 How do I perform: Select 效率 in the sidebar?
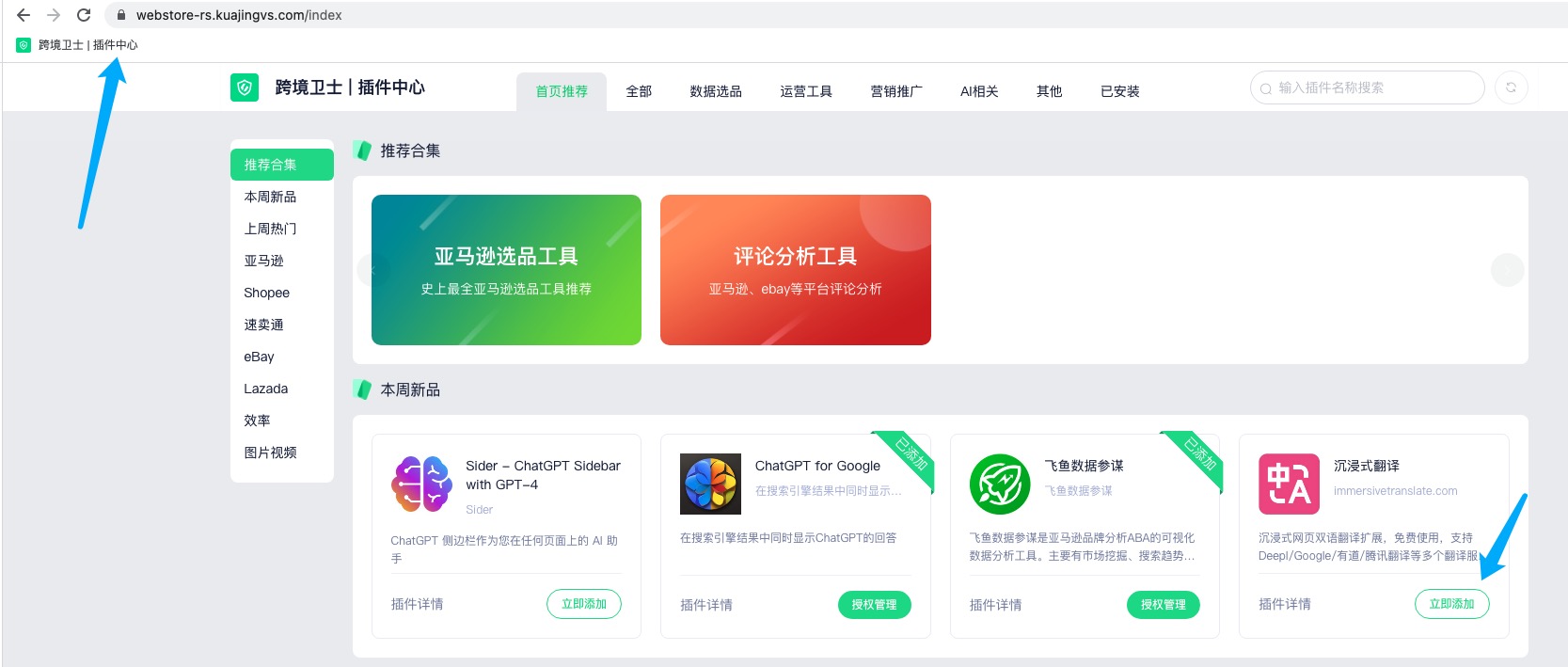click(282, 421)
